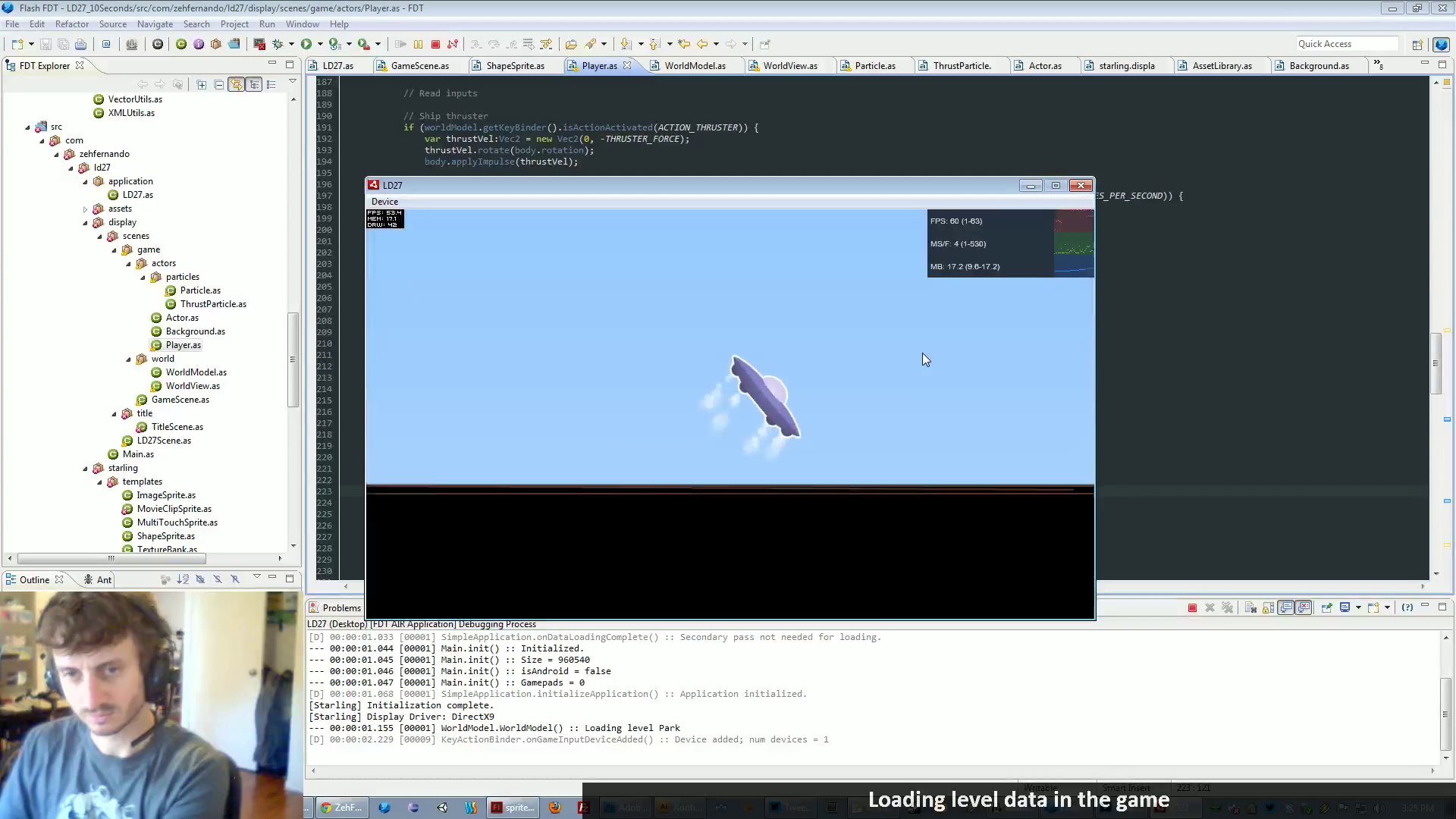Click the Open Type folder icon in the toolbar

click(x=571, y=44)
